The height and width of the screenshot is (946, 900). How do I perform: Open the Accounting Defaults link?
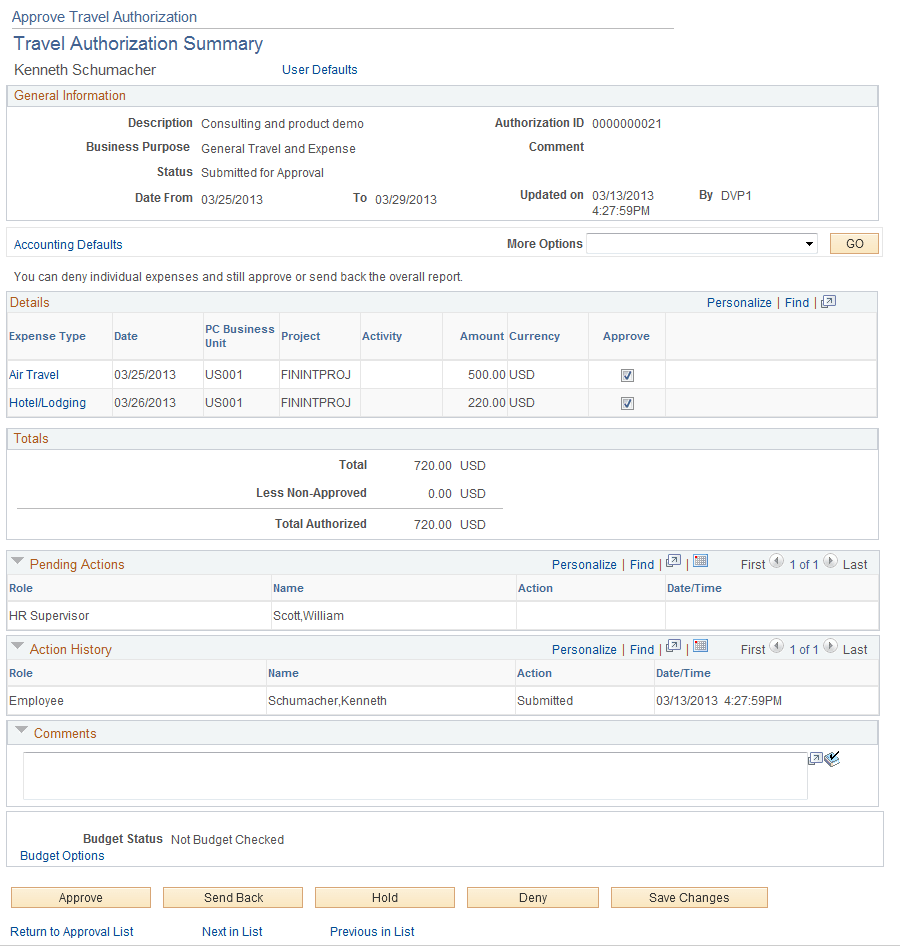click(67, 244)
